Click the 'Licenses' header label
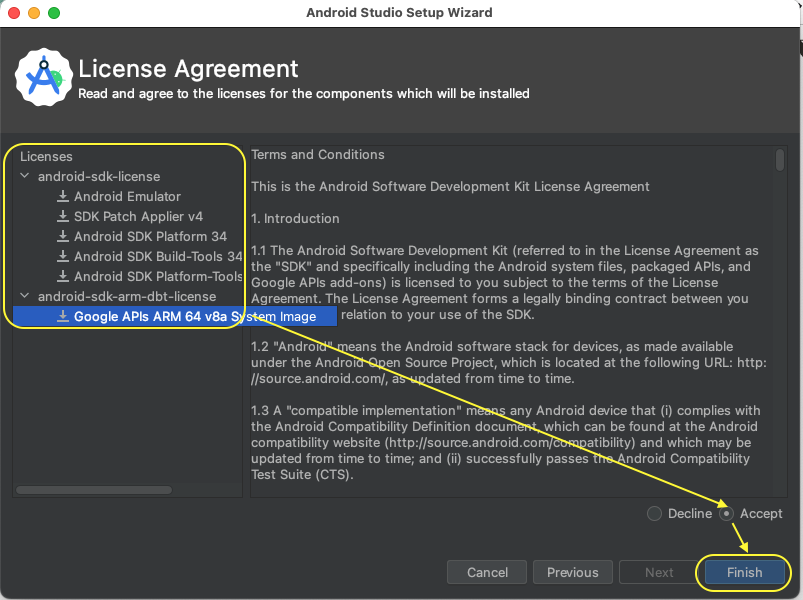The width and height of the screenshot is (803, 600). [x=46, y=156]
